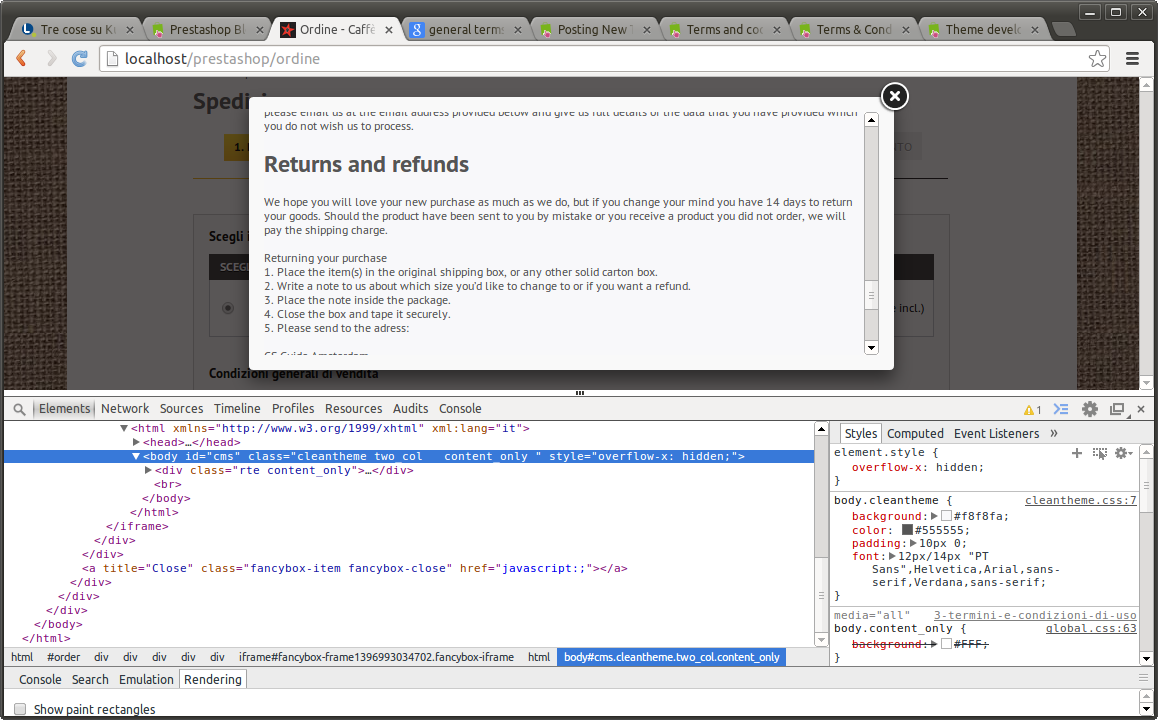The width and height of the screenshot is (1158, 720).
Task: Collapse the body#cms node
Action: (x=136, y=456)
